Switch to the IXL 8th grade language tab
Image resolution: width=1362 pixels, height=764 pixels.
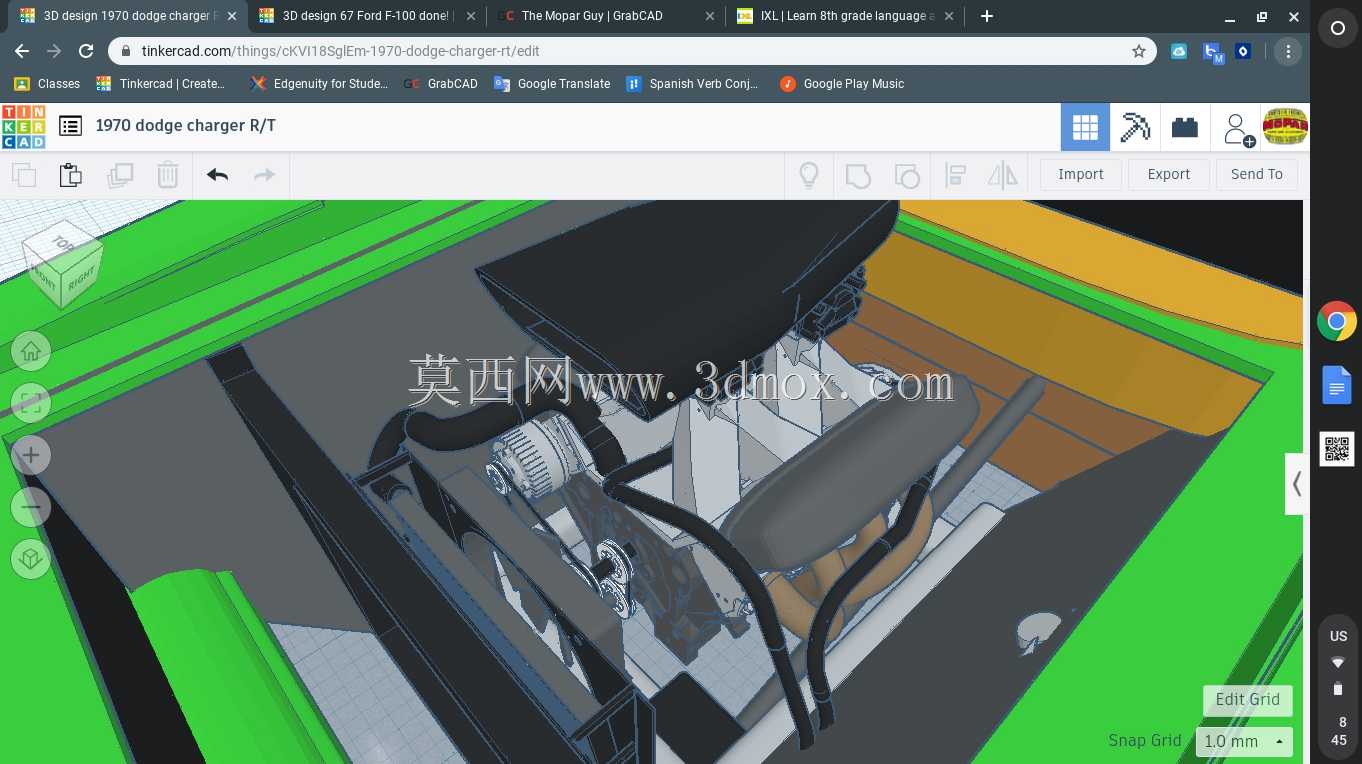pyautogui.click(x=845, y=16)
